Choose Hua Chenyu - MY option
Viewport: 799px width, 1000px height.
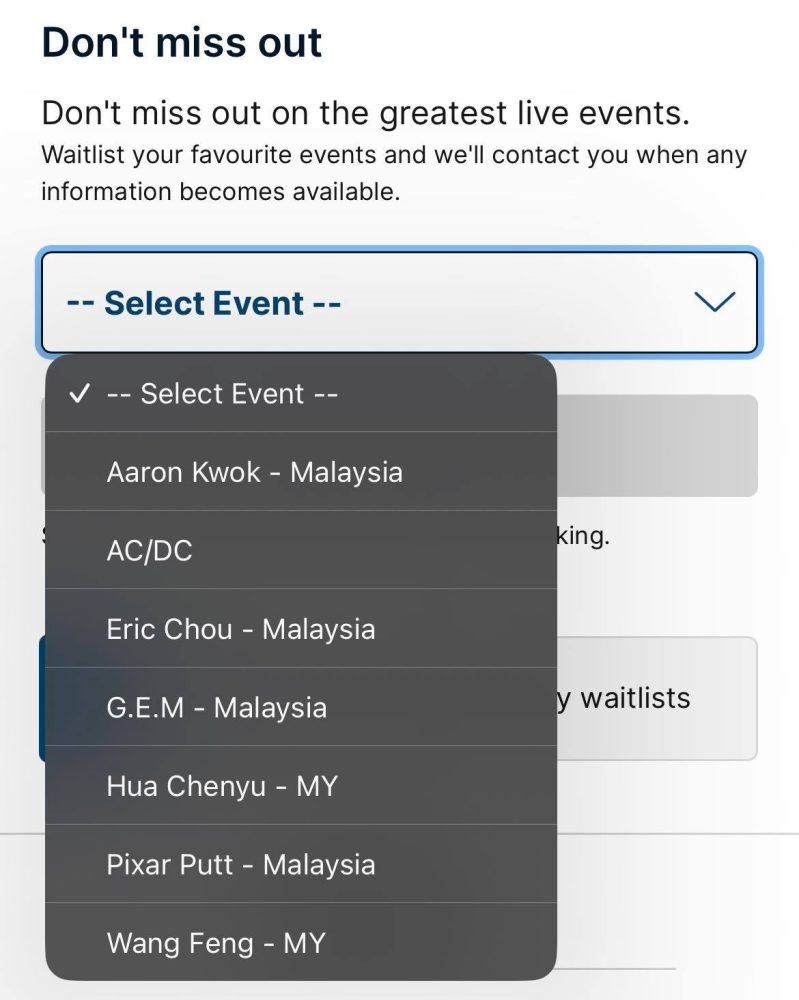click(222, 786)
